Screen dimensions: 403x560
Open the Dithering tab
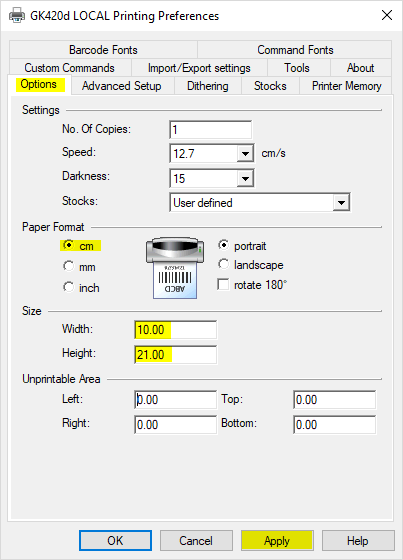(x=208, y=86)
